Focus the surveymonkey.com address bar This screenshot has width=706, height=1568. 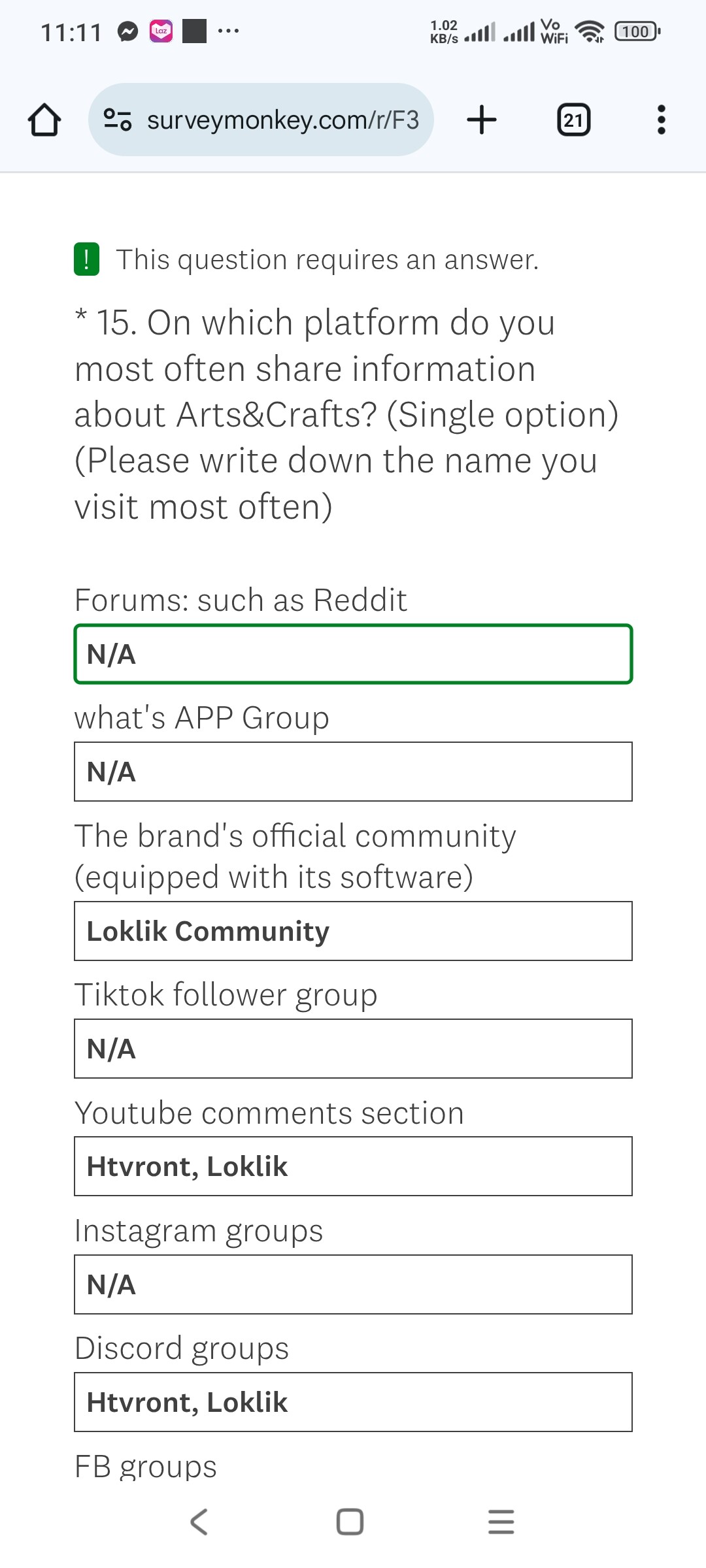click(261, 120)
